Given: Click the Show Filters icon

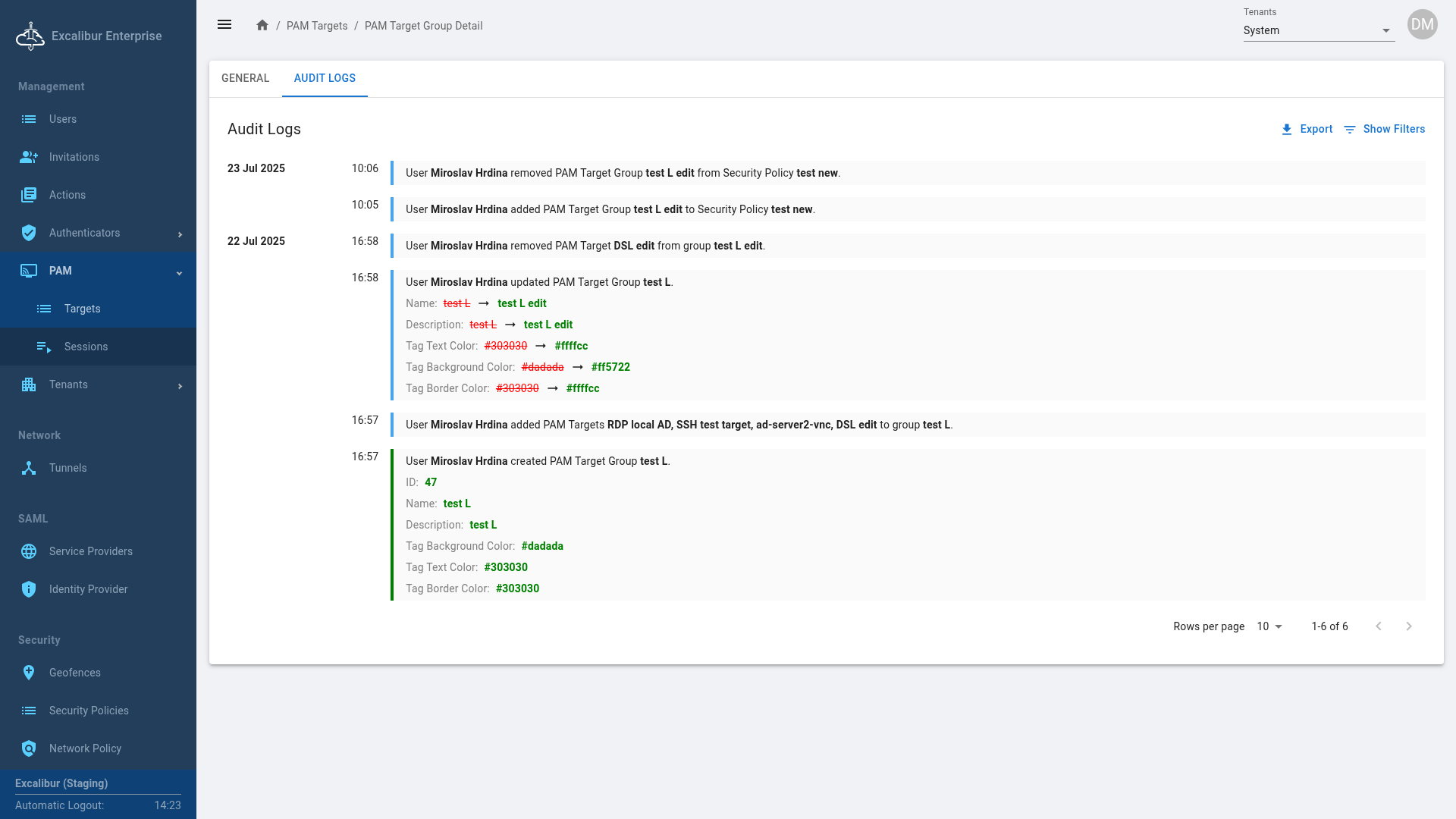Looking at the screenshot, I should pos(1350,130).
